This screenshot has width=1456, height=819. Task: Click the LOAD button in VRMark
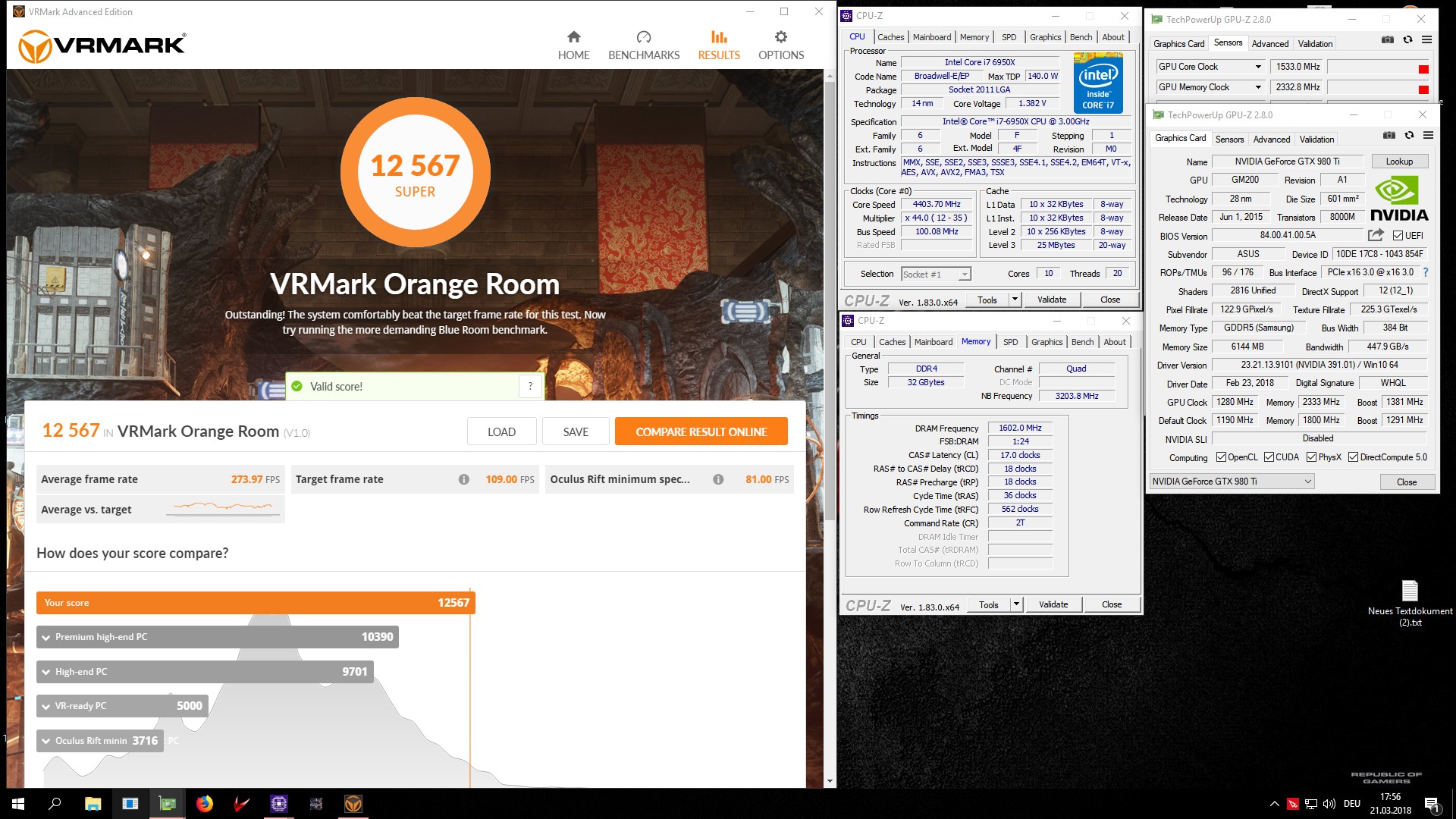coord(501,431)
